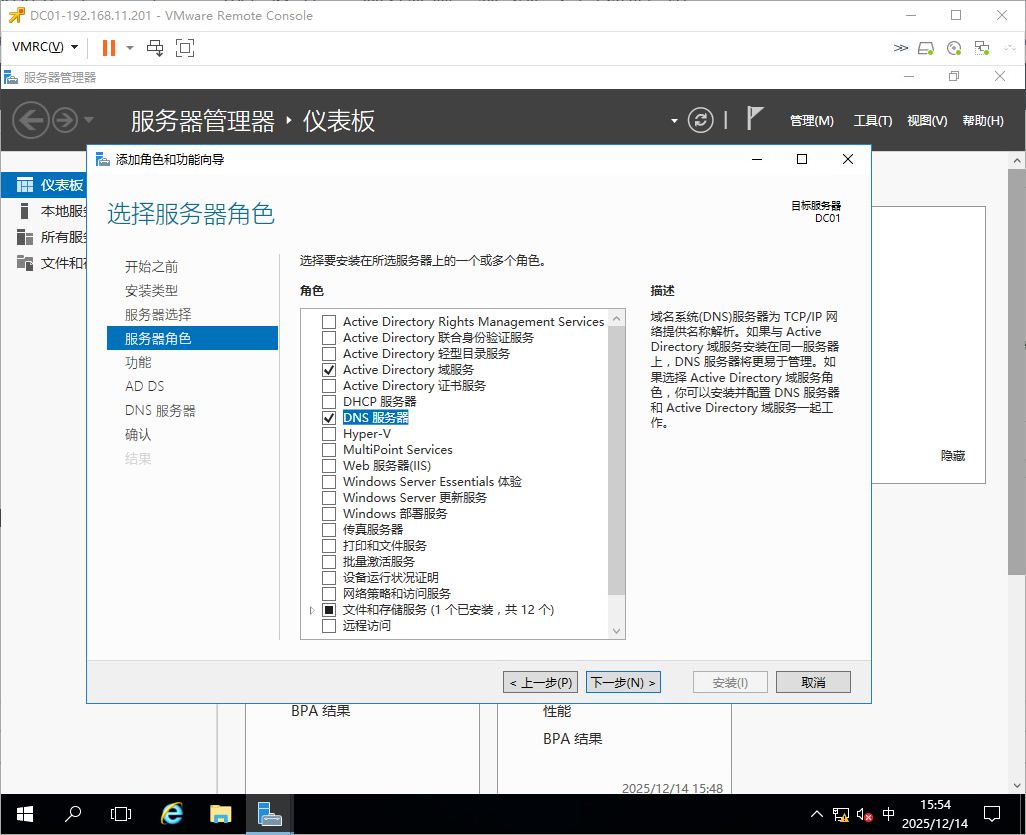The height and width of the screenshot is (835, 1026).
Task: Click file and storage services sidebar icon
Action: coord(24,263)
